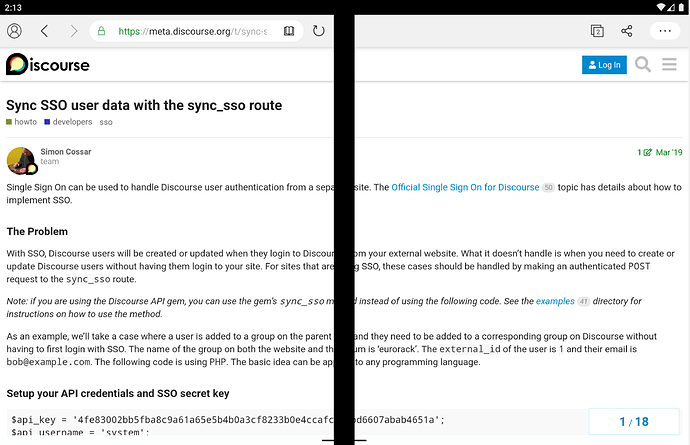Viewport: 690px width, 445px height.
Task: Open the developers category link
Action: pyautogui.click(x=68, y=122)
